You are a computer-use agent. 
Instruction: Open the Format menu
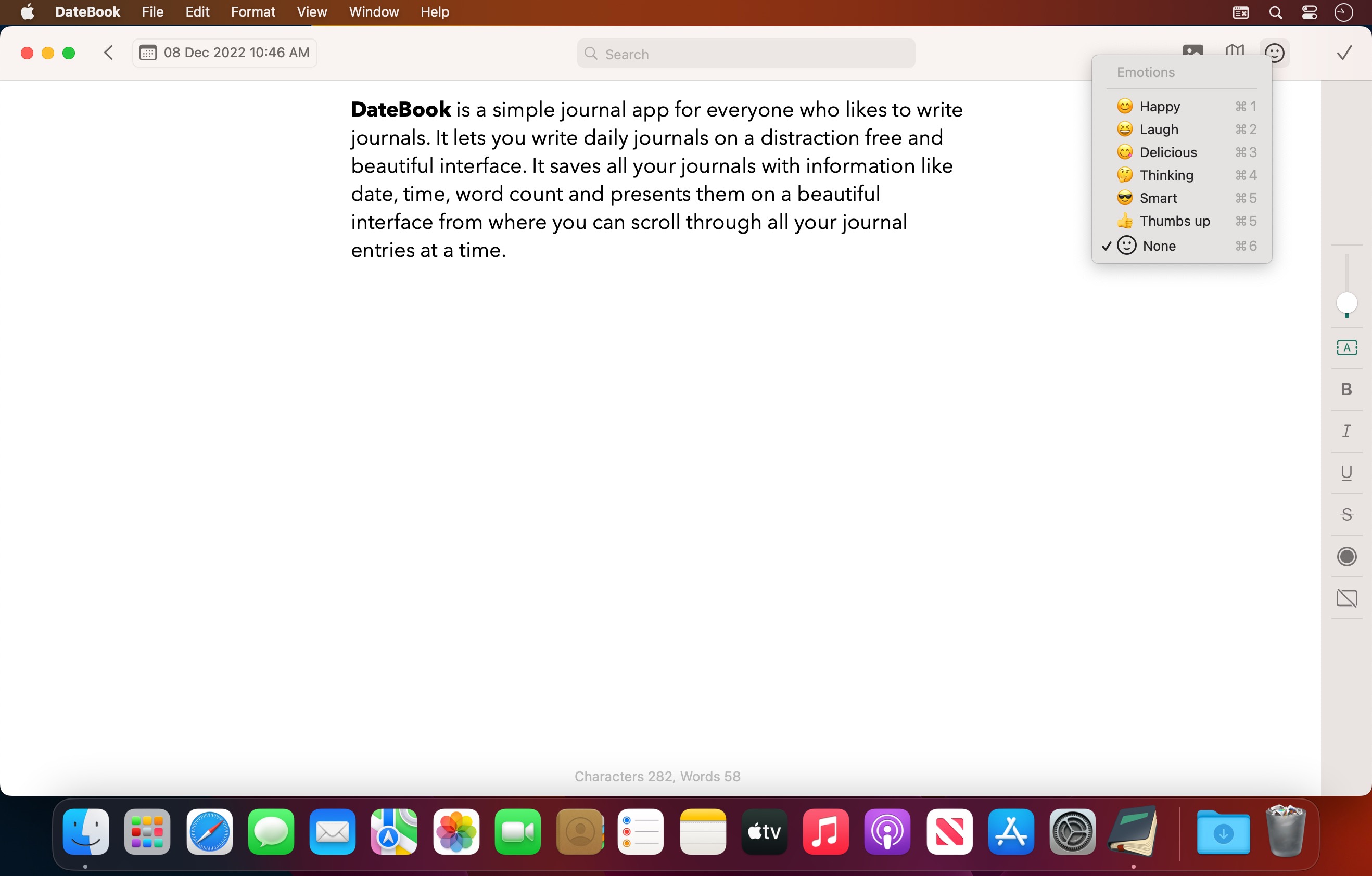click(x=253, y=12)
